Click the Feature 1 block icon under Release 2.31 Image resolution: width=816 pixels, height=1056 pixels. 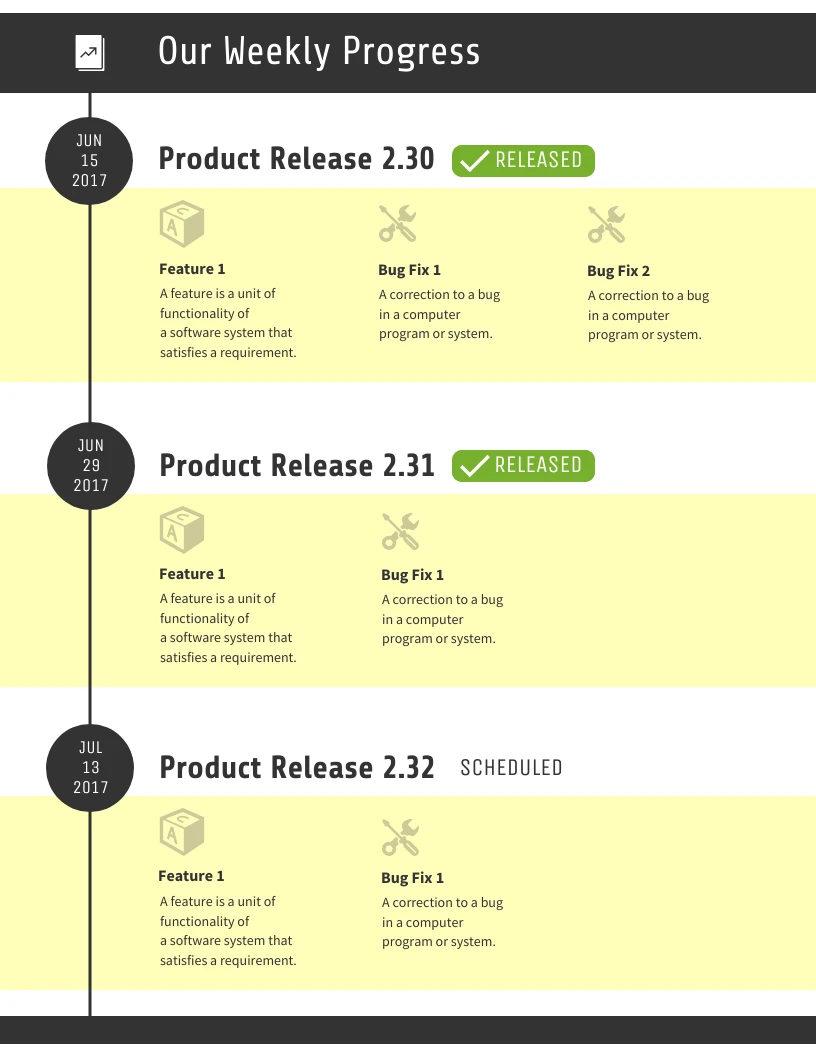(181, 530)
